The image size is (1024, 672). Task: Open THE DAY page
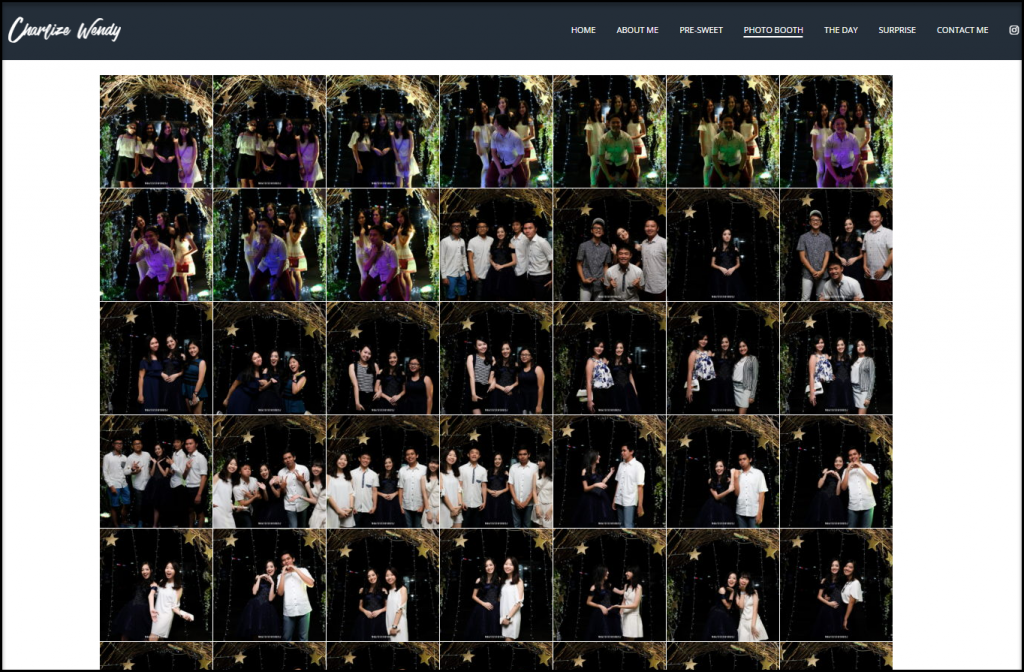coord(840,30)
